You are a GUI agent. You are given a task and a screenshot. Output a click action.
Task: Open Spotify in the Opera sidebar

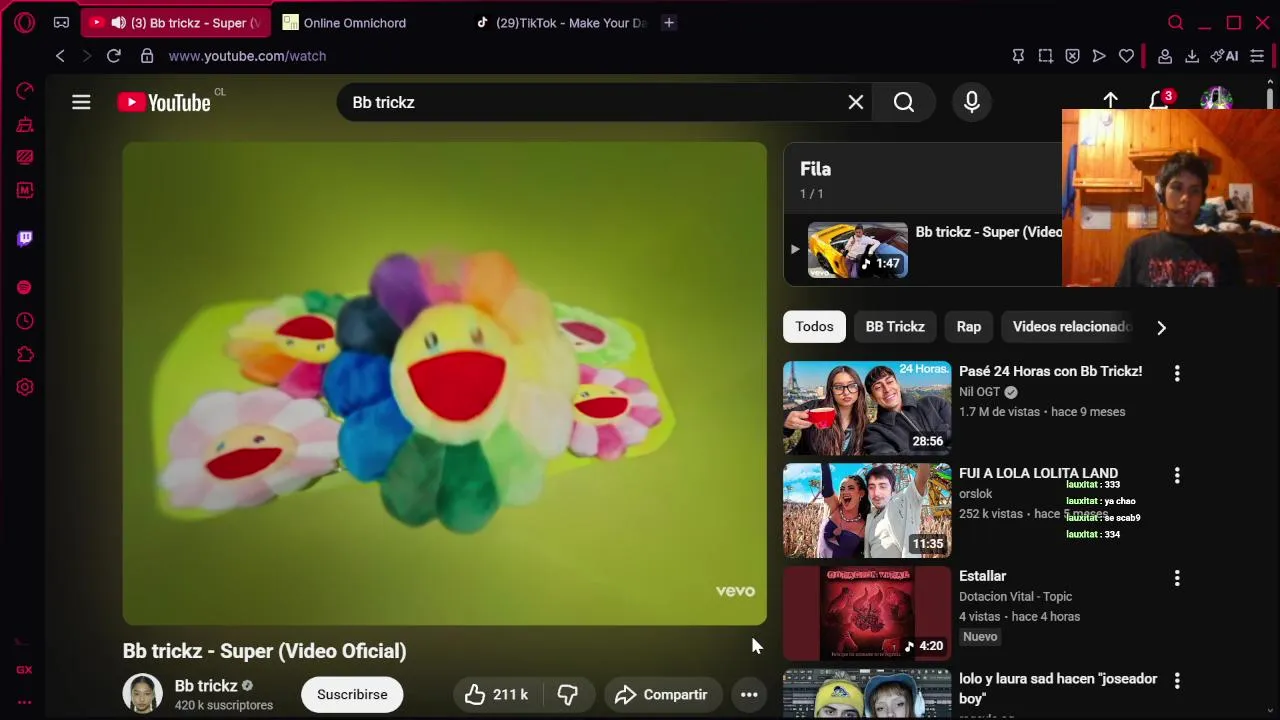click(25, 288)
